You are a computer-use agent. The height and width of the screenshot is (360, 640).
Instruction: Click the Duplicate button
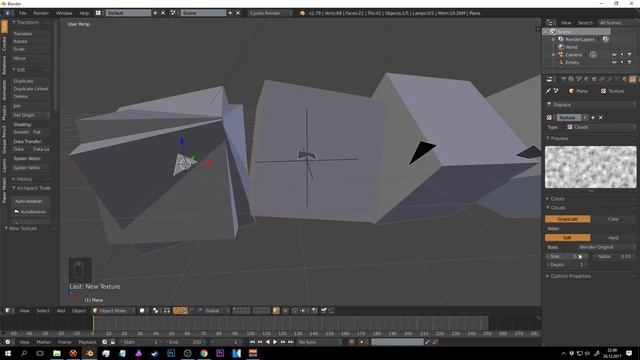pyautogui.click(x=31, y=81)
